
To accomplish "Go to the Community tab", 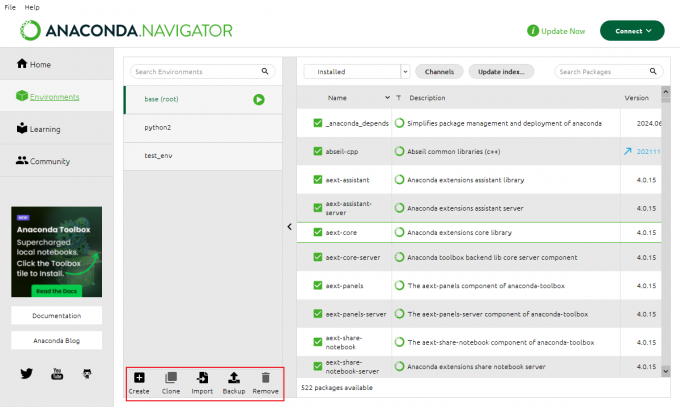I will pos(57,161).
